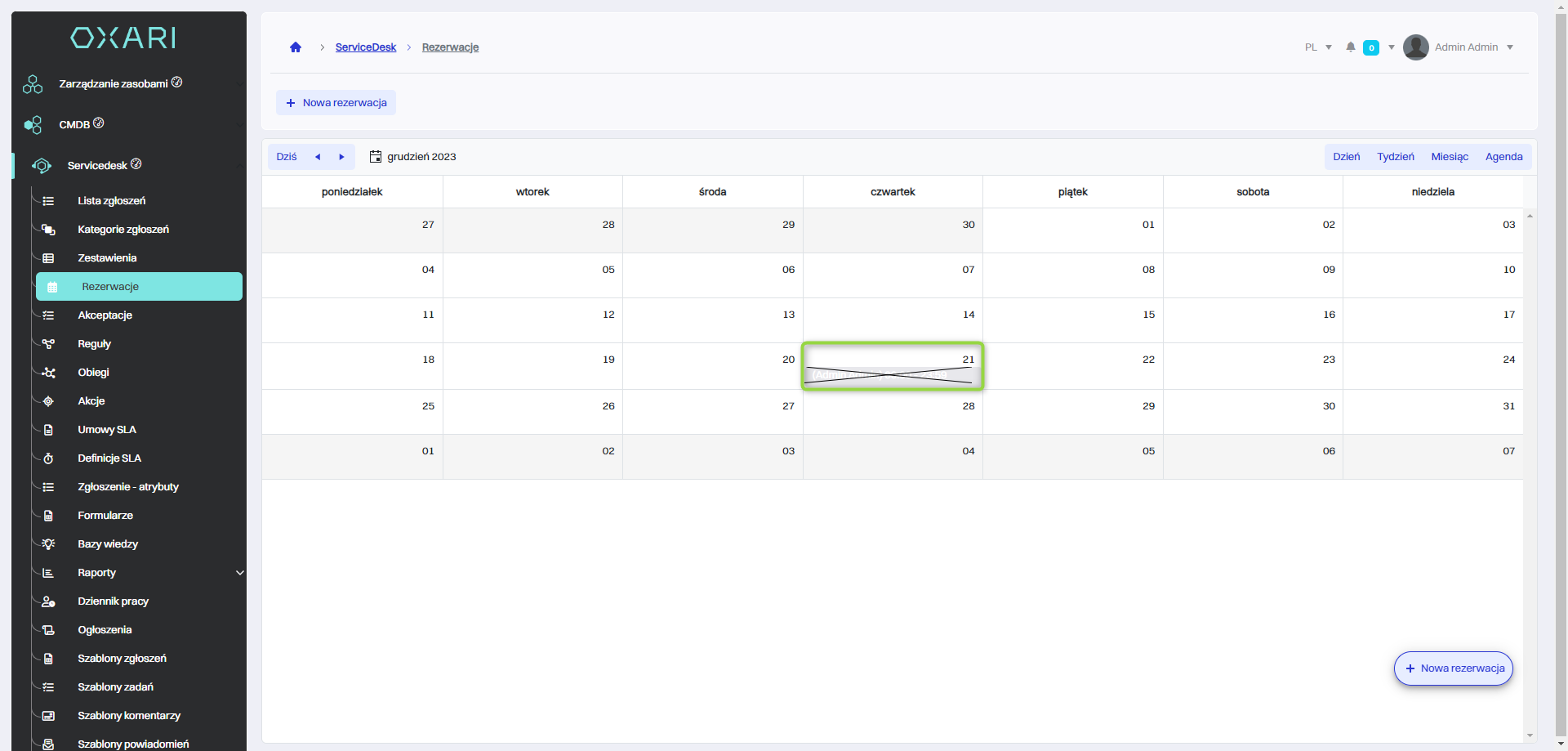Open the PL language dropdown

click(1318, 47)
